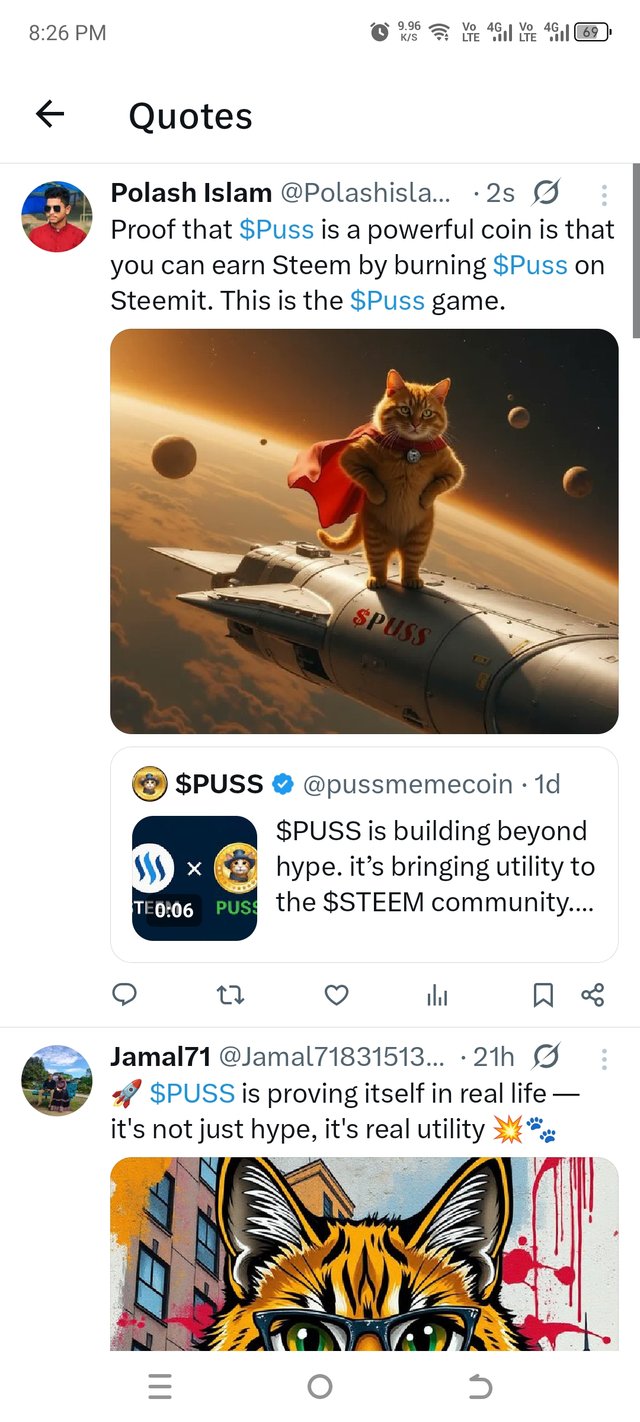
Task: Open the quoted @pussmemecoin post
Action: 434,866
